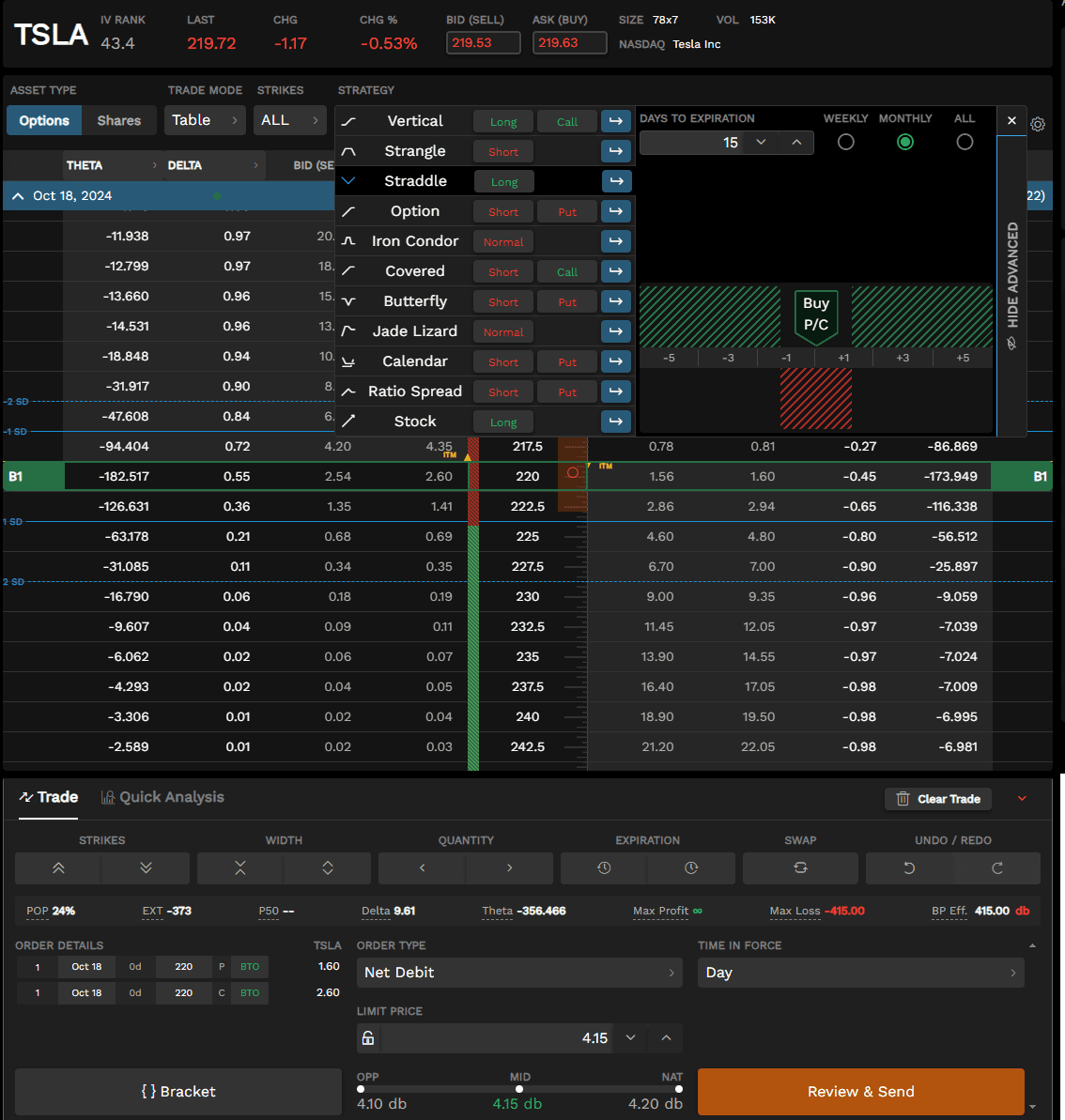The image size is (1065, 1120).
Task: Click the Clear Trade button
Action: pos(937,799)
